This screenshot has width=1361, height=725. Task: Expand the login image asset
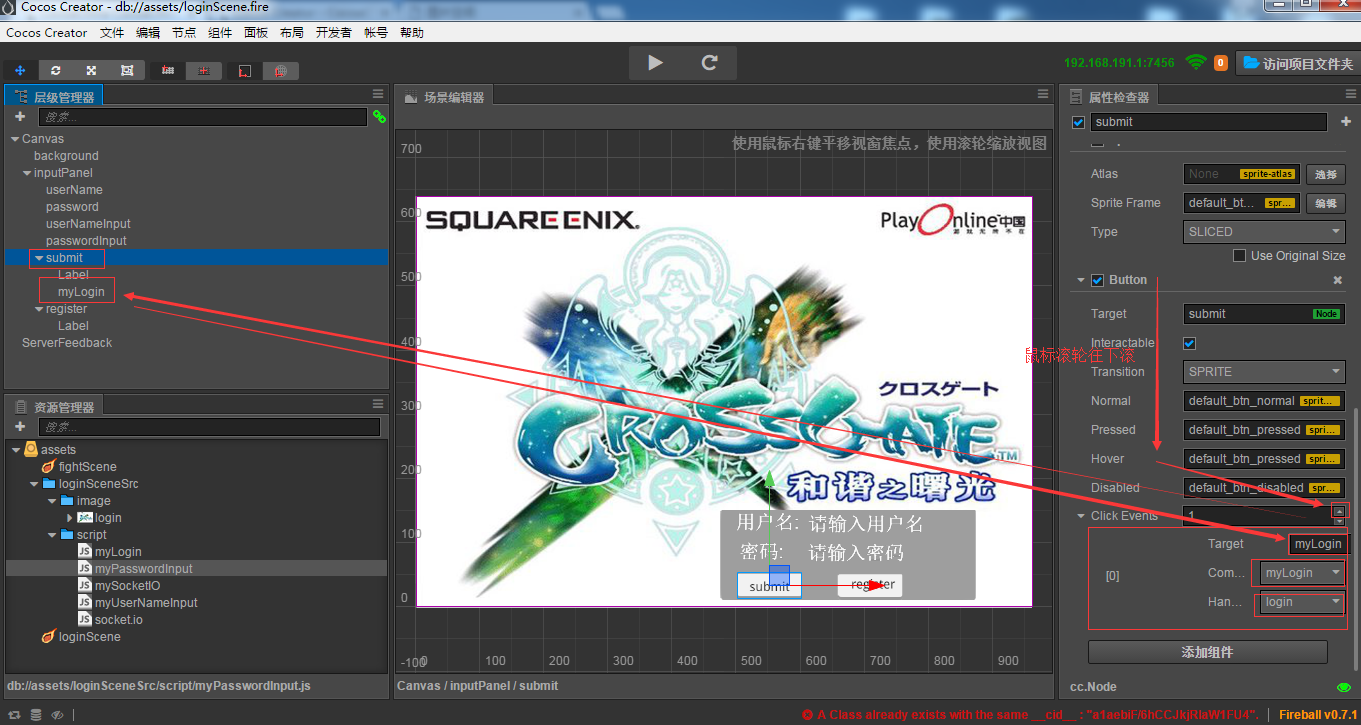click(70, 518)
